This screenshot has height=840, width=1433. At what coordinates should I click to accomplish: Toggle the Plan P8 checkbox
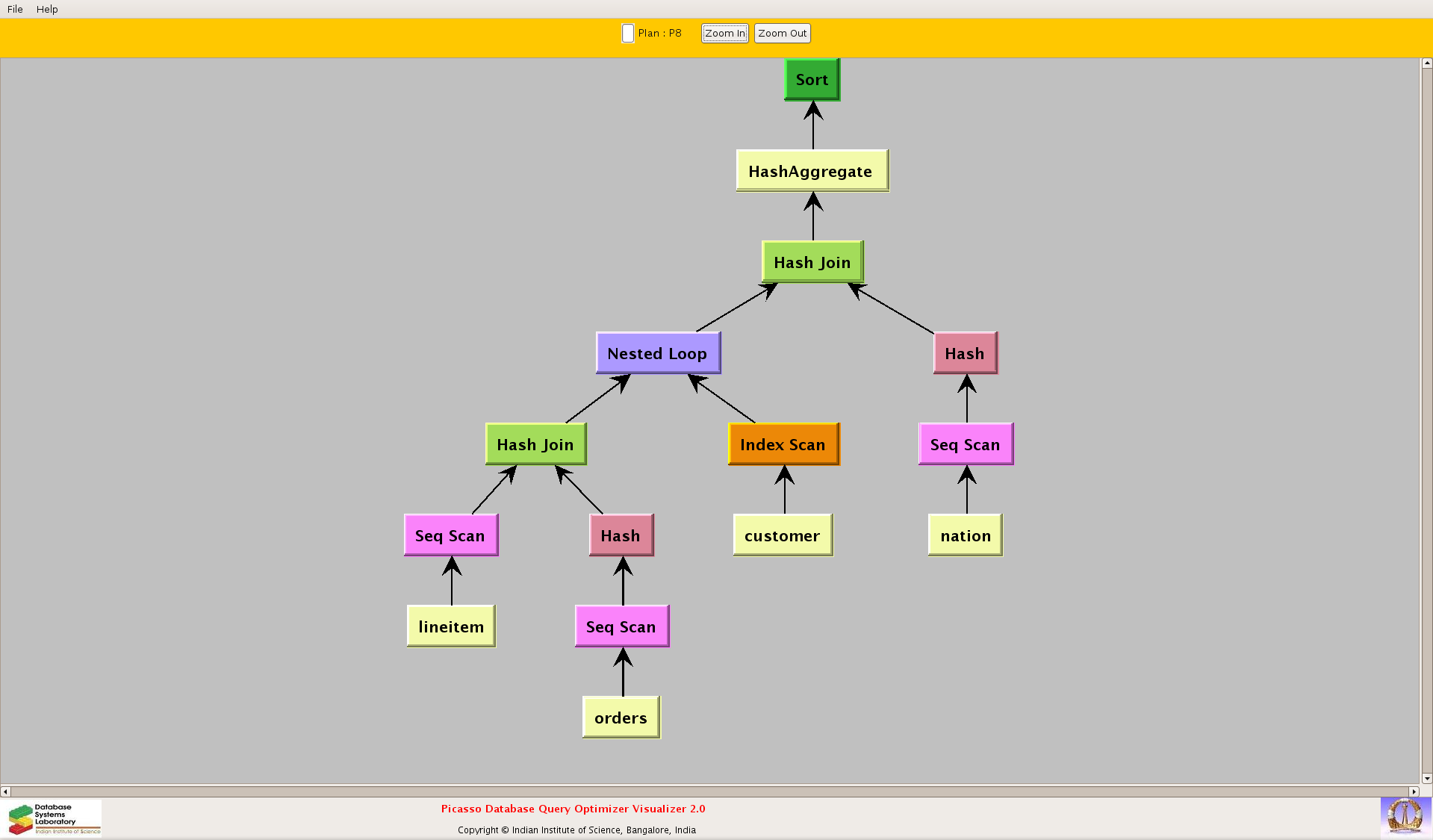[628, 34]
